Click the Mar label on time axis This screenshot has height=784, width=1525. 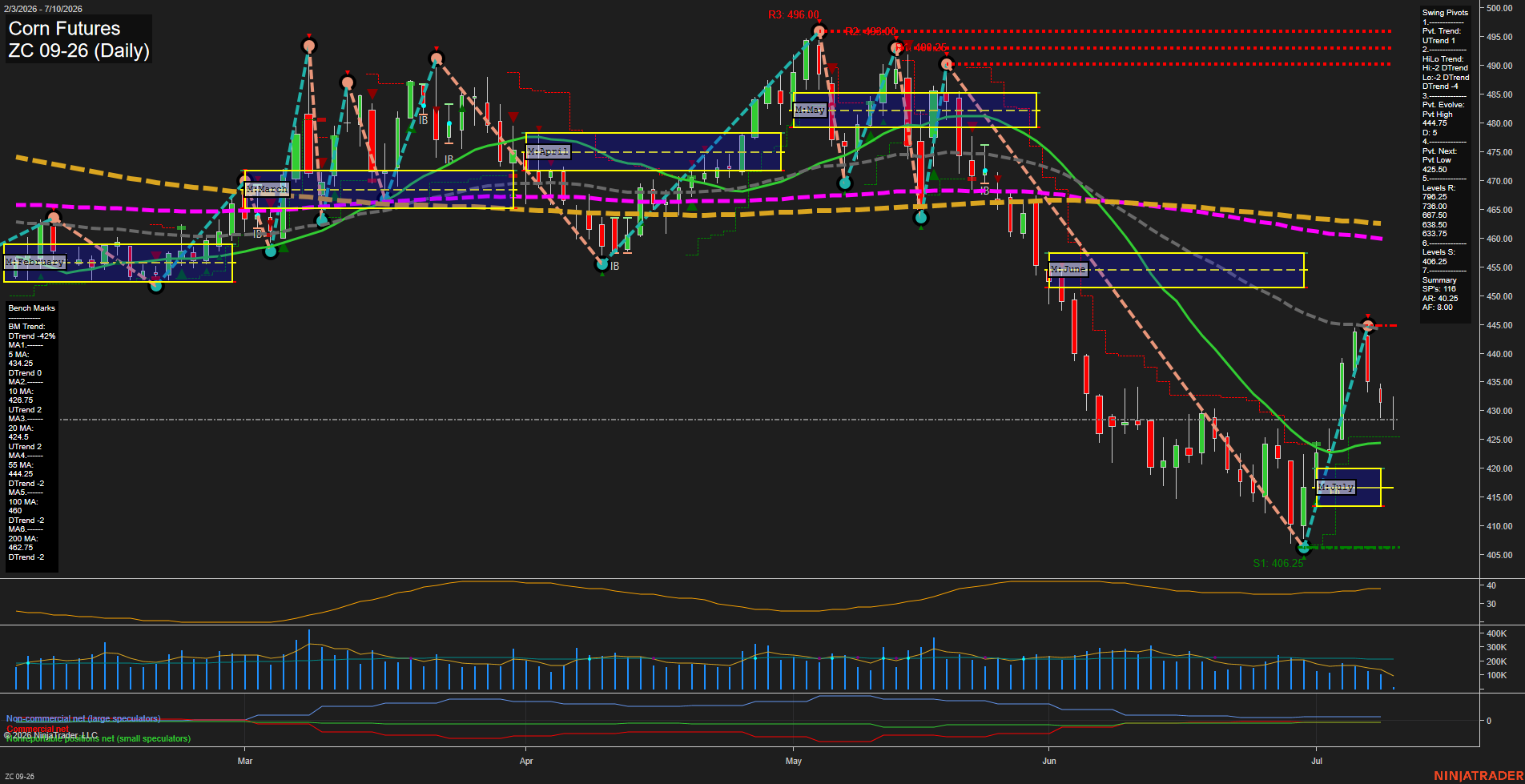[245, 761]
